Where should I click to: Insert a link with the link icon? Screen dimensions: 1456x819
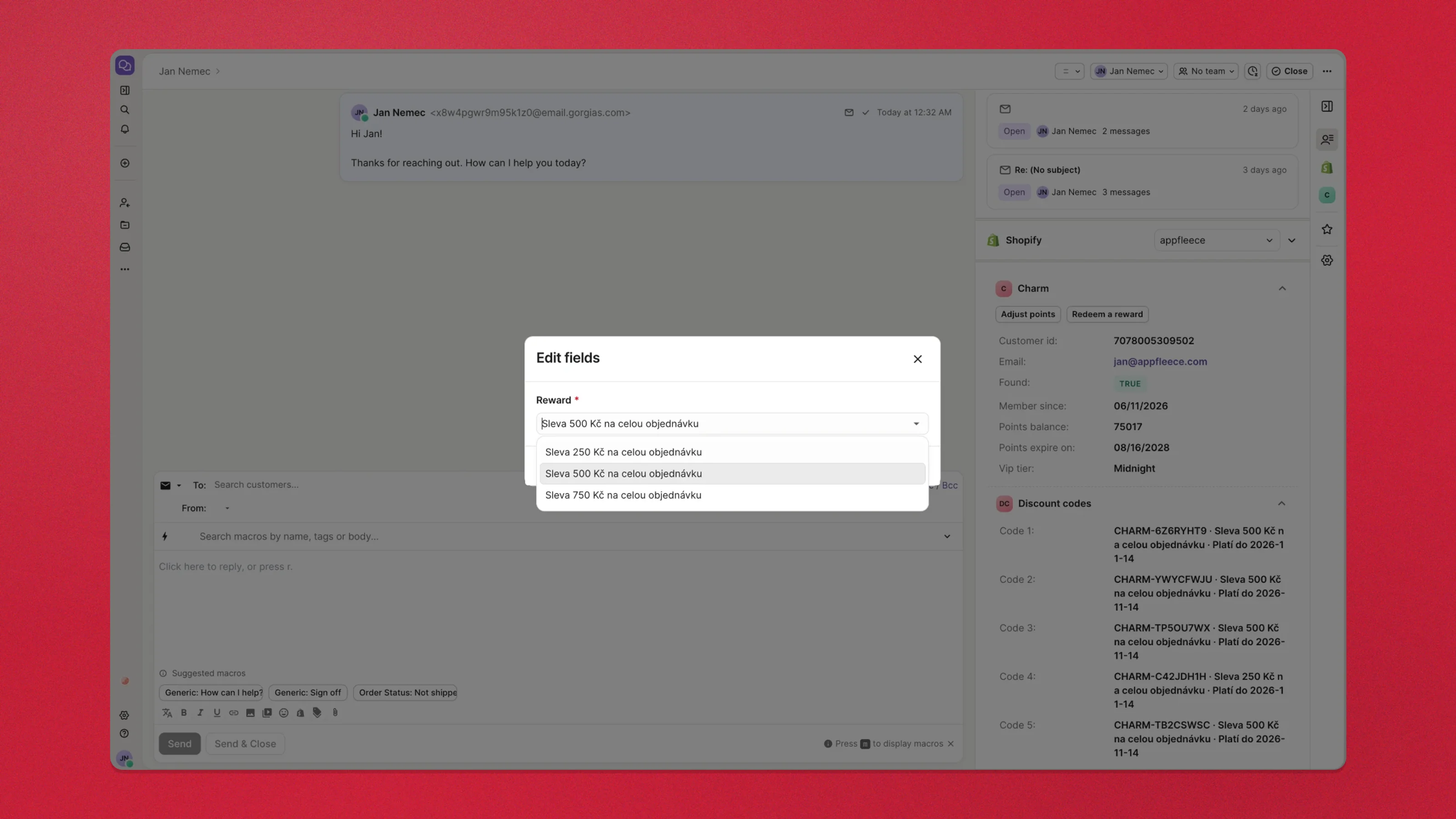233,713
